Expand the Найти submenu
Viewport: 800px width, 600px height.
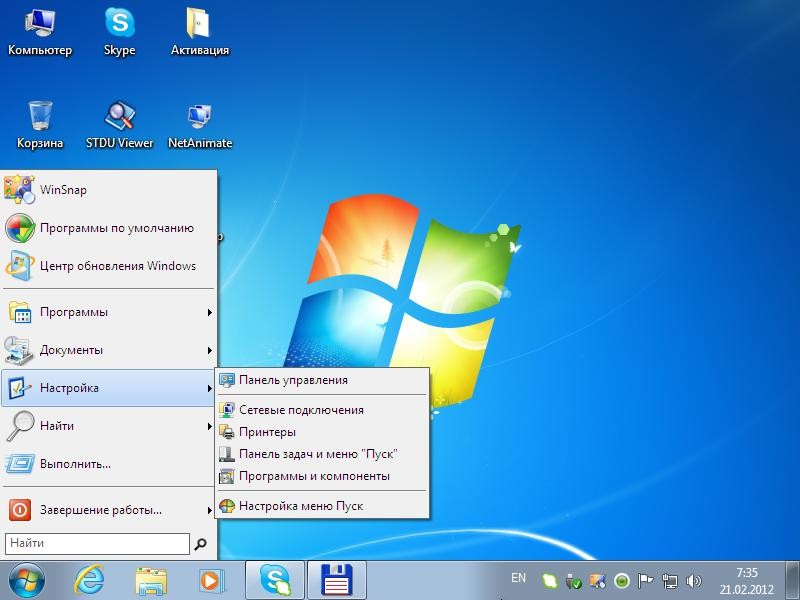[109, 426]
